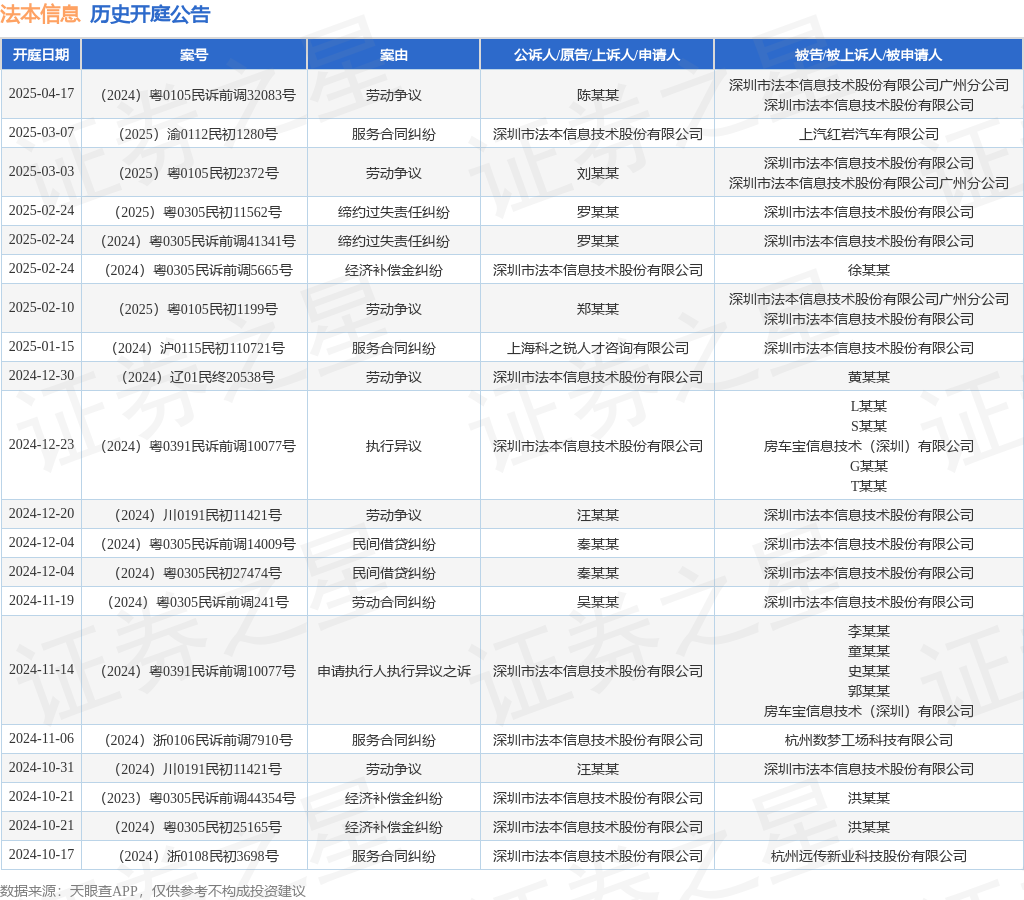Viewport: 1024px width, 900px height.
Task: Select defendant 徐某某
Action: tap(869, 270)
